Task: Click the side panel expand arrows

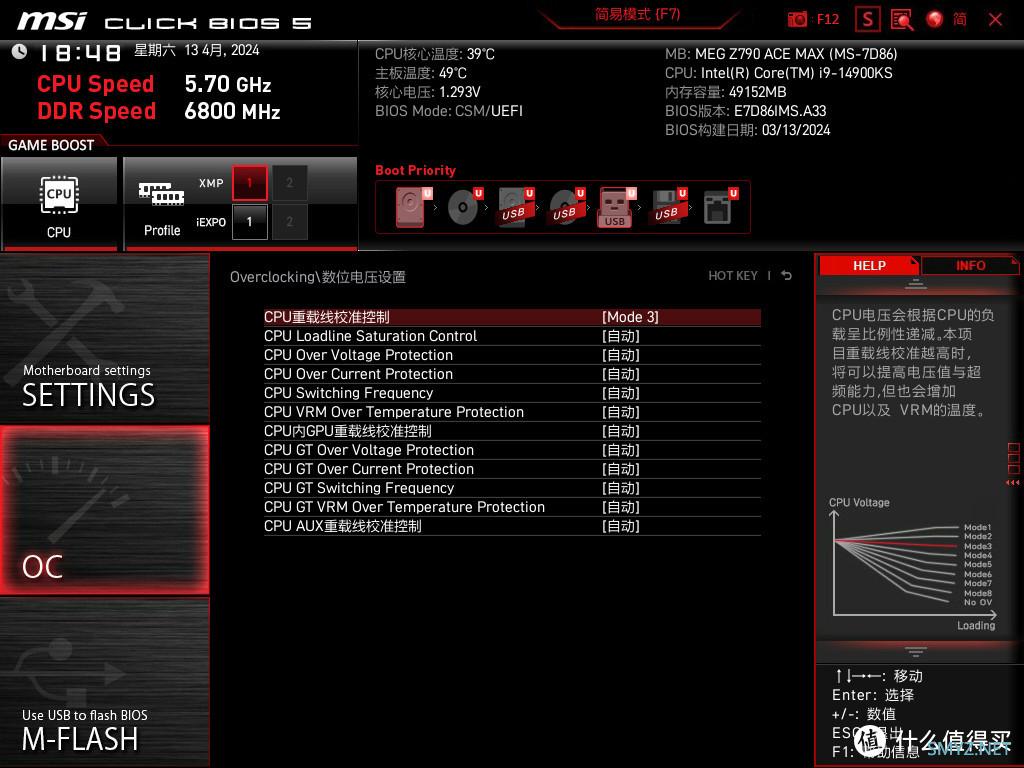Action: (1012, 483)
